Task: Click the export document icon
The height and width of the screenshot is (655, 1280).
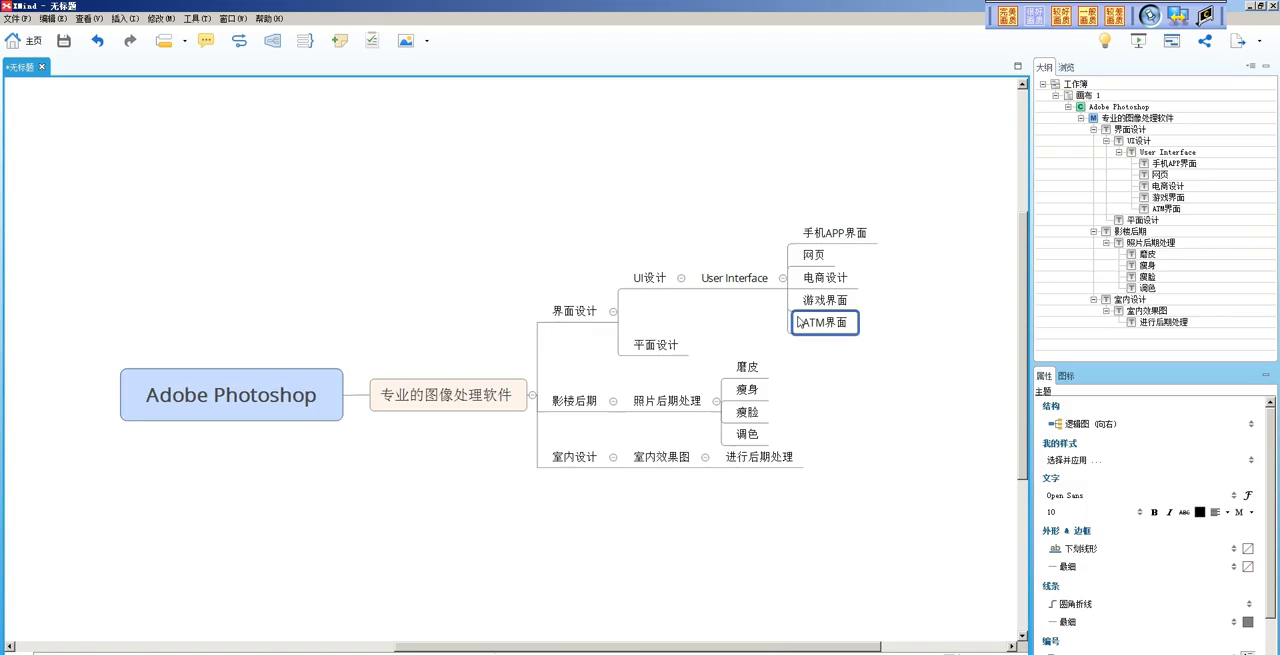Action: 1238,41
